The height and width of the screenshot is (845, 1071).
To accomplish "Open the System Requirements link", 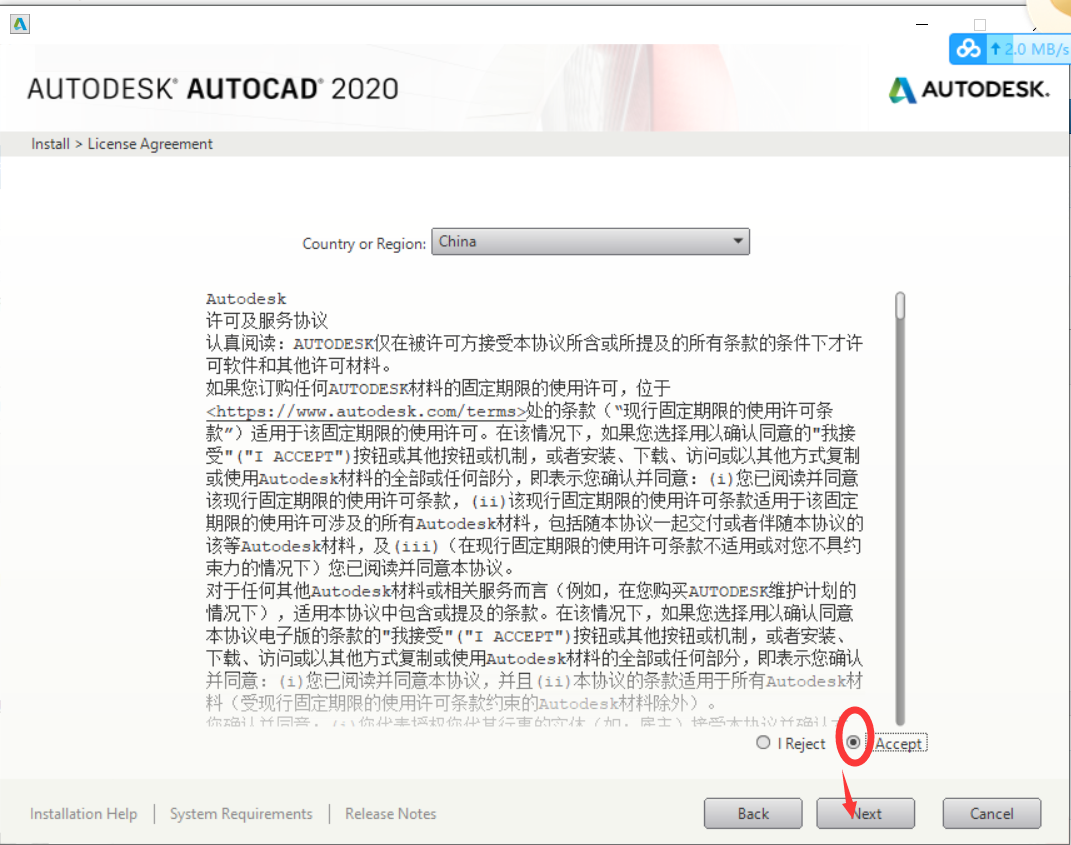I will (241, 814).
